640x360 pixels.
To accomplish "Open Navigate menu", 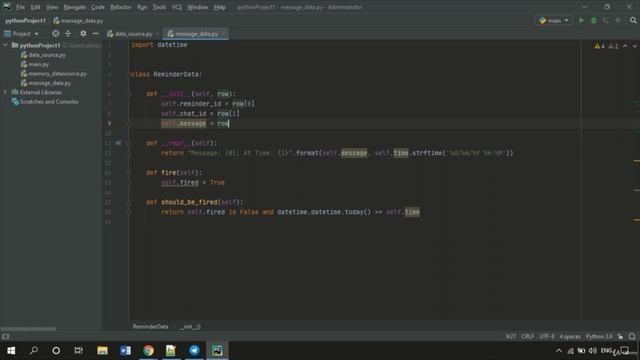I will [75, 7].
